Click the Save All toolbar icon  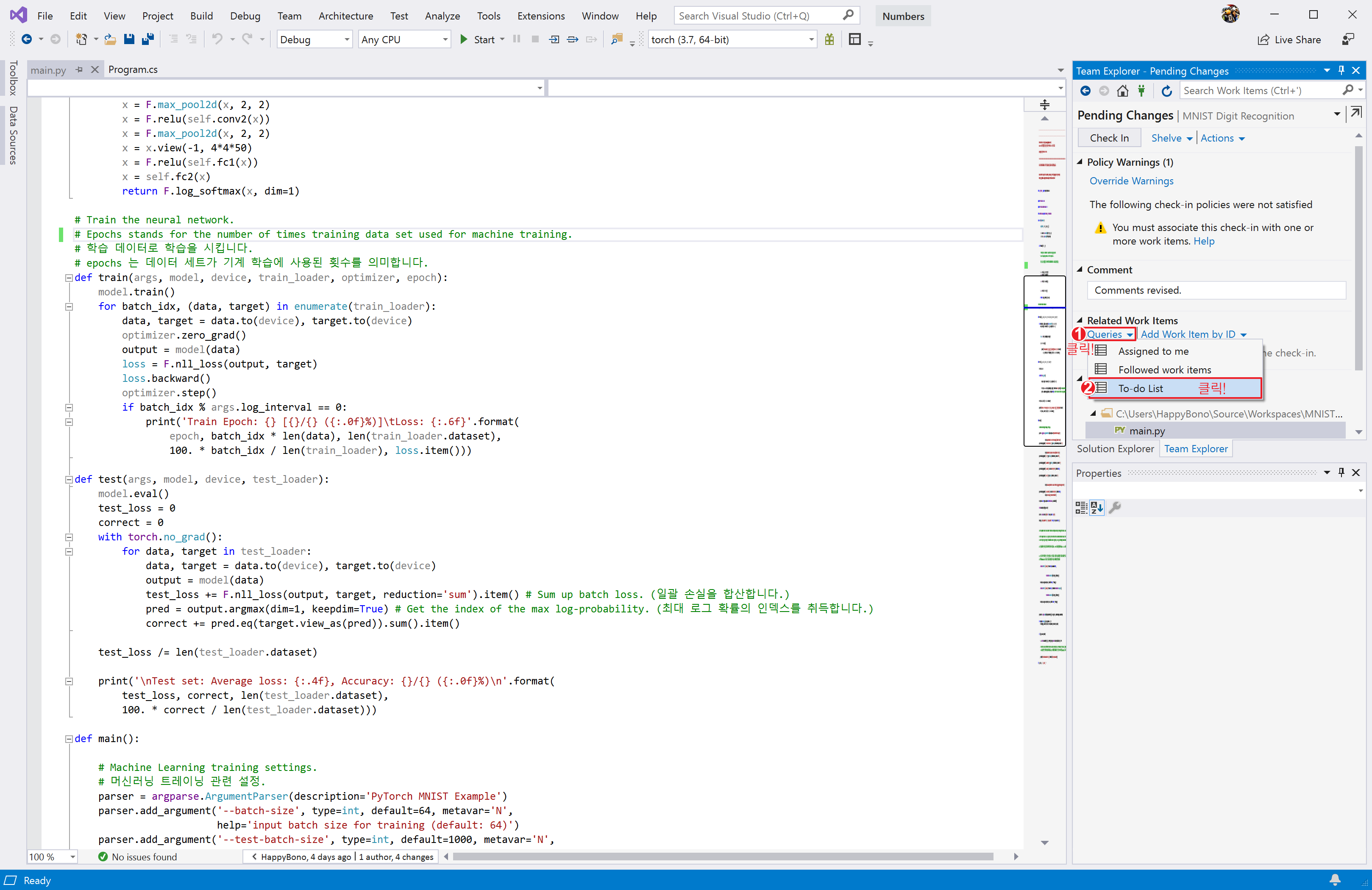click(148, 39)
